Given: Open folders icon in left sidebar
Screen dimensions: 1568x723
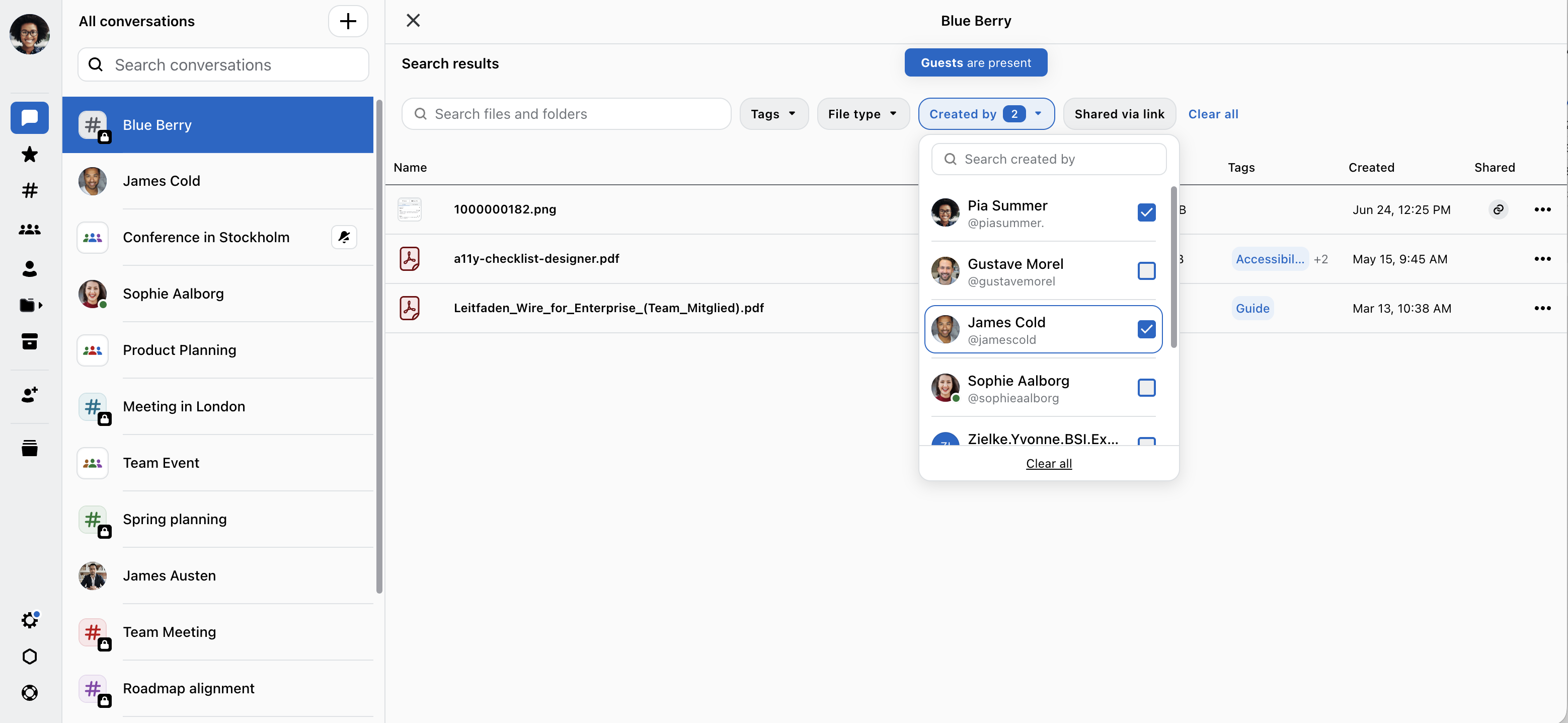Looking at the screenshot, I should tap(30, 305).
